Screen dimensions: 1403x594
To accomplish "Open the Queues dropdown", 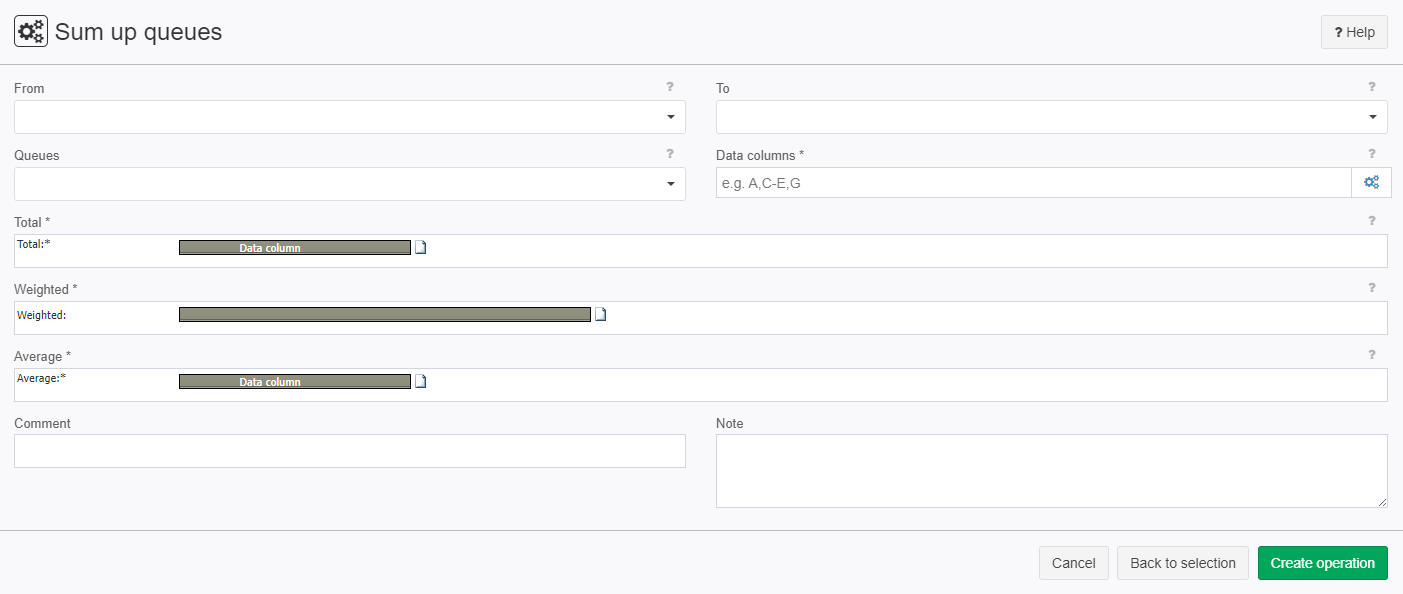I will [x=350, y=184].
